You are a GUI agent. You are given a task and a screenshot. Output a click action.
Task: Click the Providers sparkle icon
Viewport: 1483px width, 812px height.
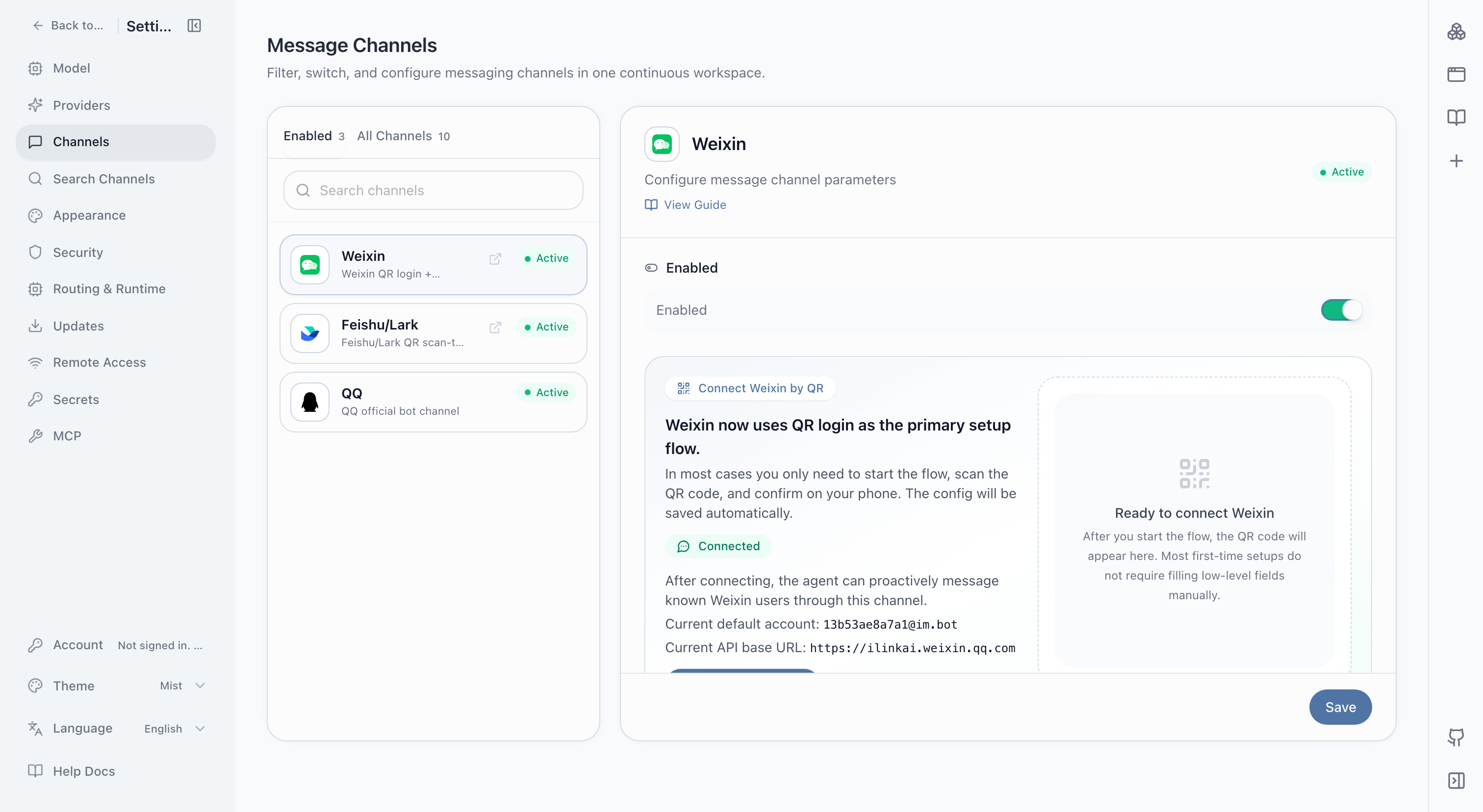tap(35, 105)
